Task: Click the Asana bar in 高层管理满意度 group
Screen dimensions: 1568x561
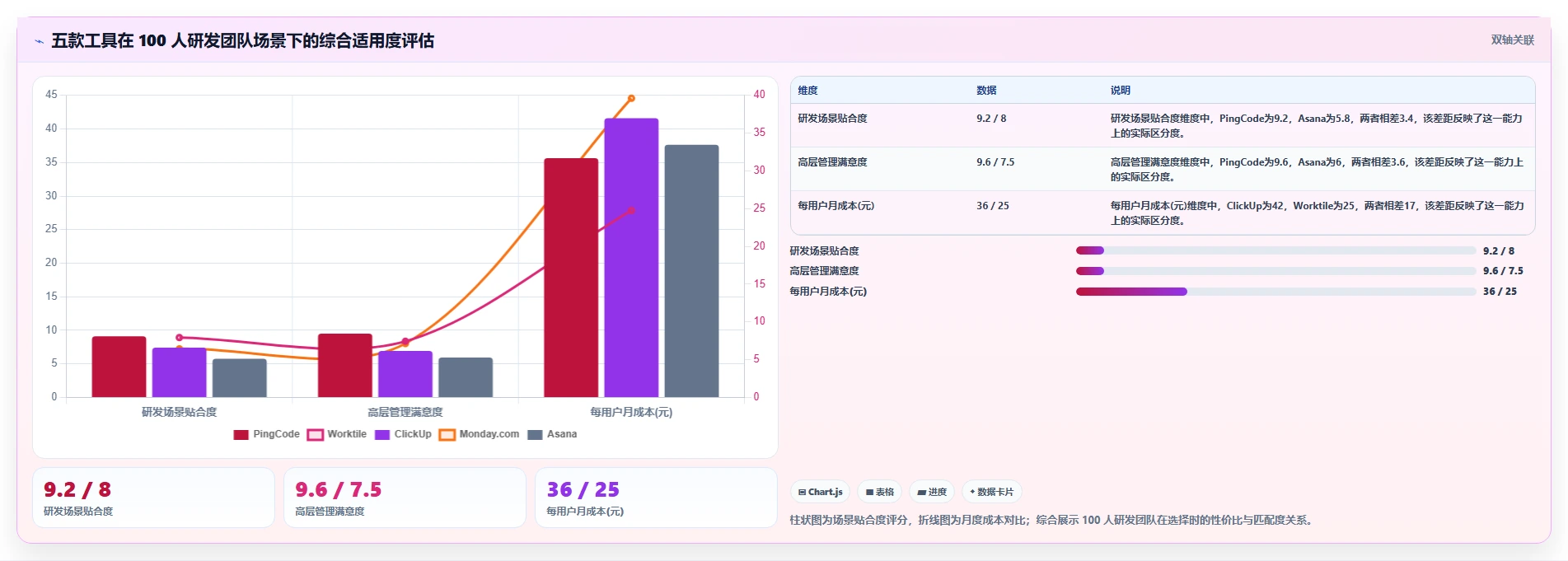Action: (x=466, y=377)
